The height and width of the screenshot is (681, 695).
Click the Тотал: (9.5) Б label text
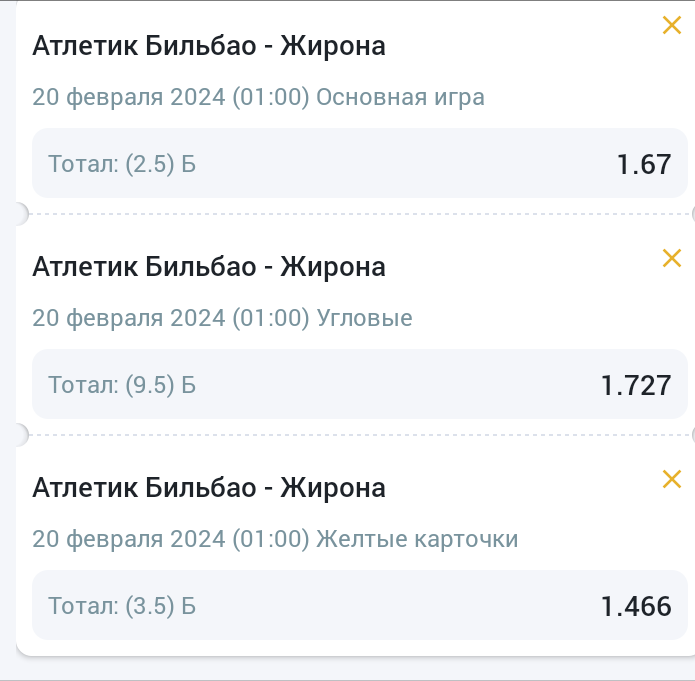tap(122, 385)
